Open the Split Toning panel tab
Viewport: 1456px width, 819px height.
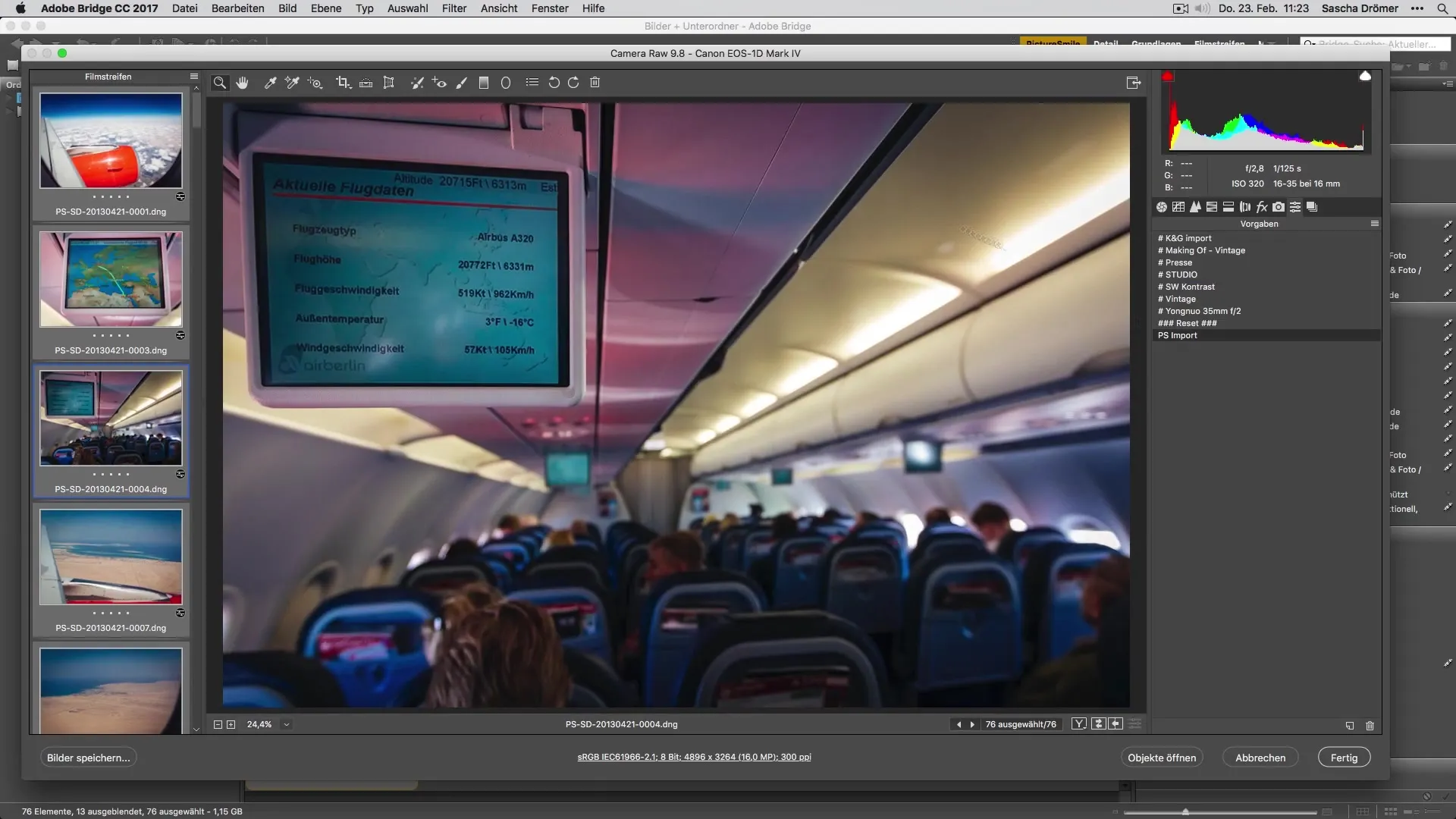pos(1228,207)
